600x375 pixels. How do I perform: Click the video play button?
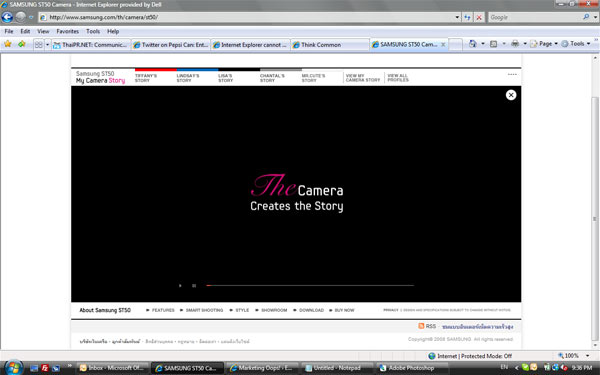180,285
